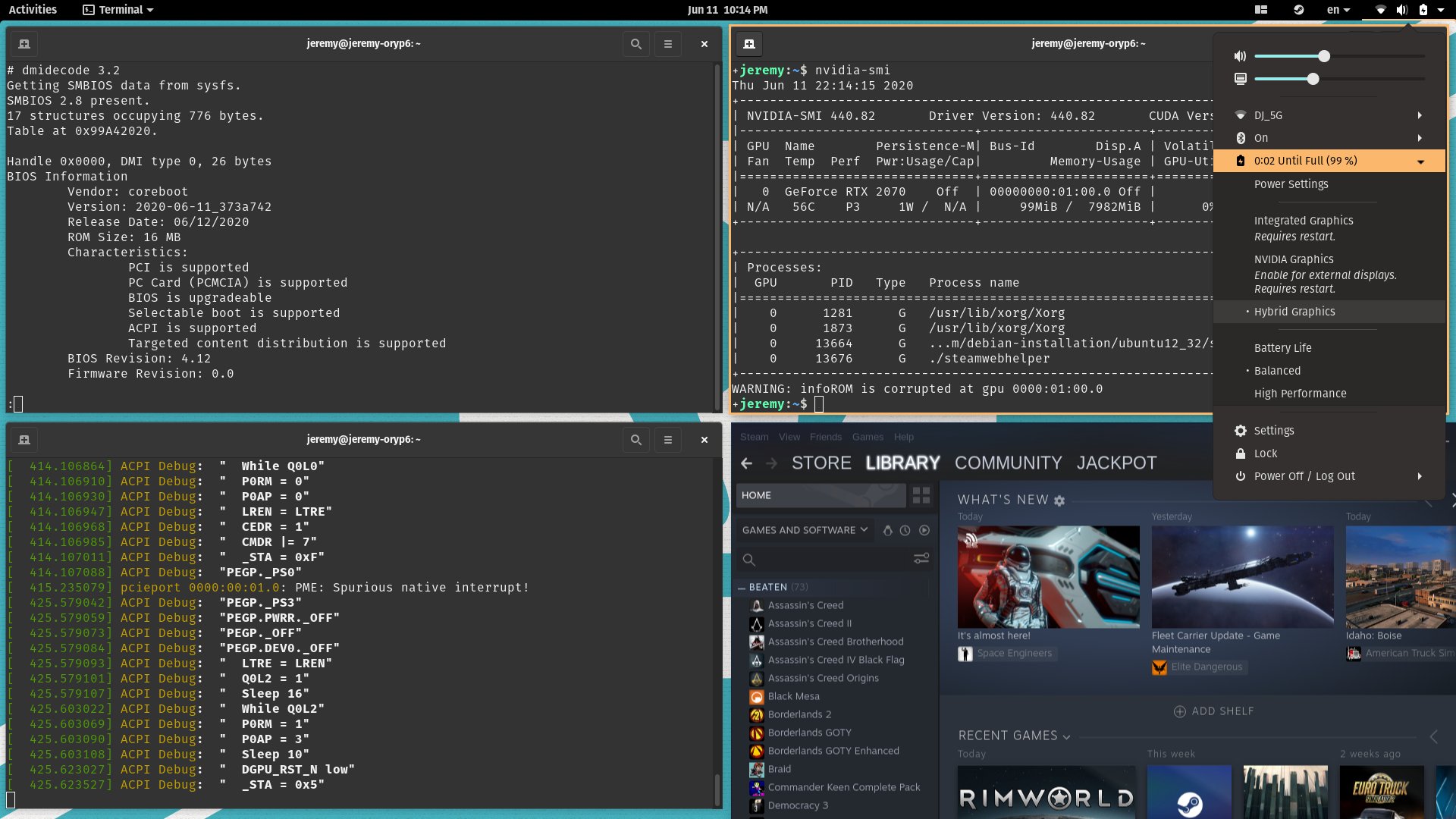Image resolution: width=1456 pixels, height=819 pixels.
Task: Click Steam forward arrow
Action: pos(772,463)
